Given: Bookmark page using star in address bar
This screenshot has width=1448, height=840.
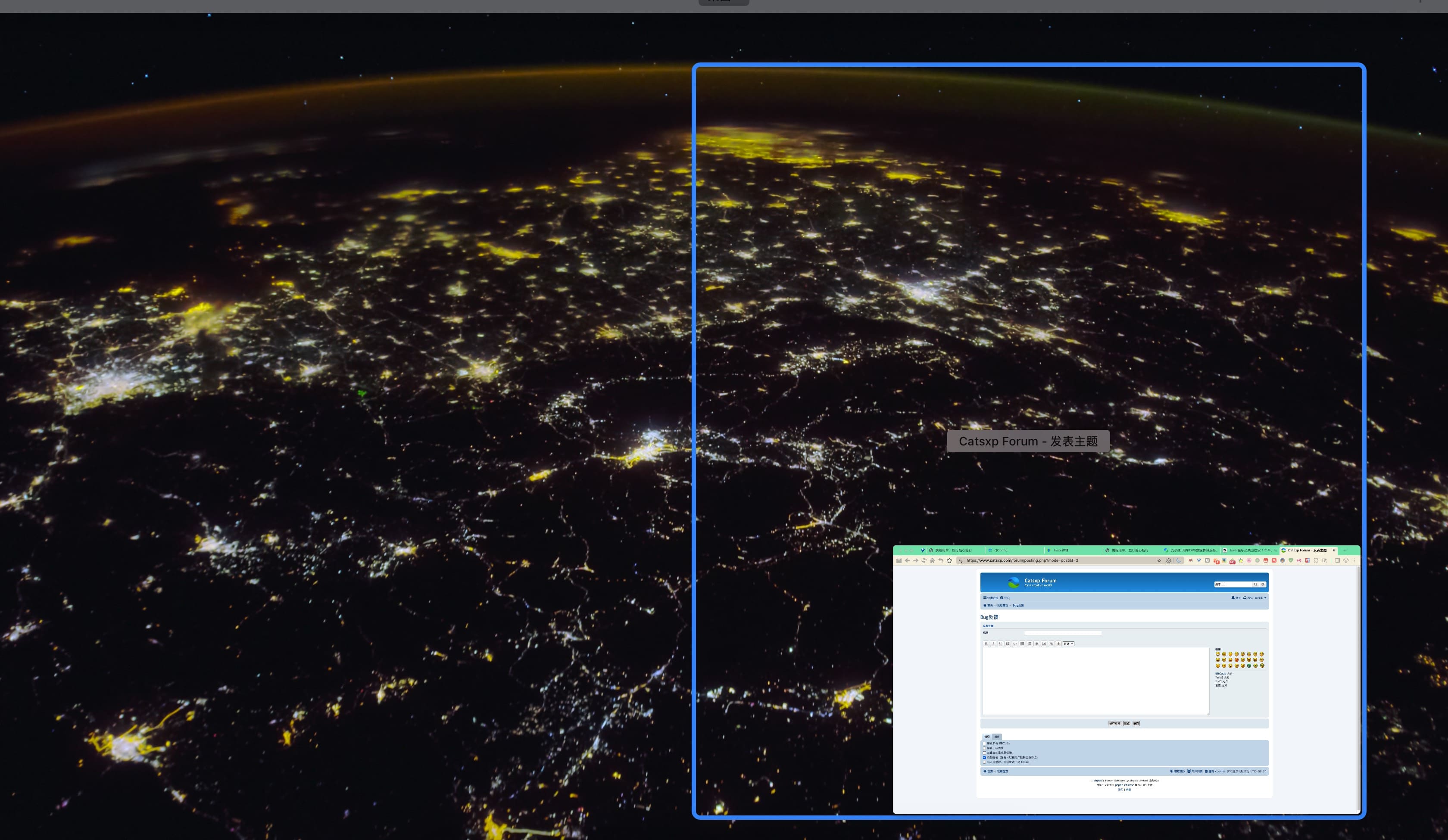Looking at the screenshot, I should 1159,561.
